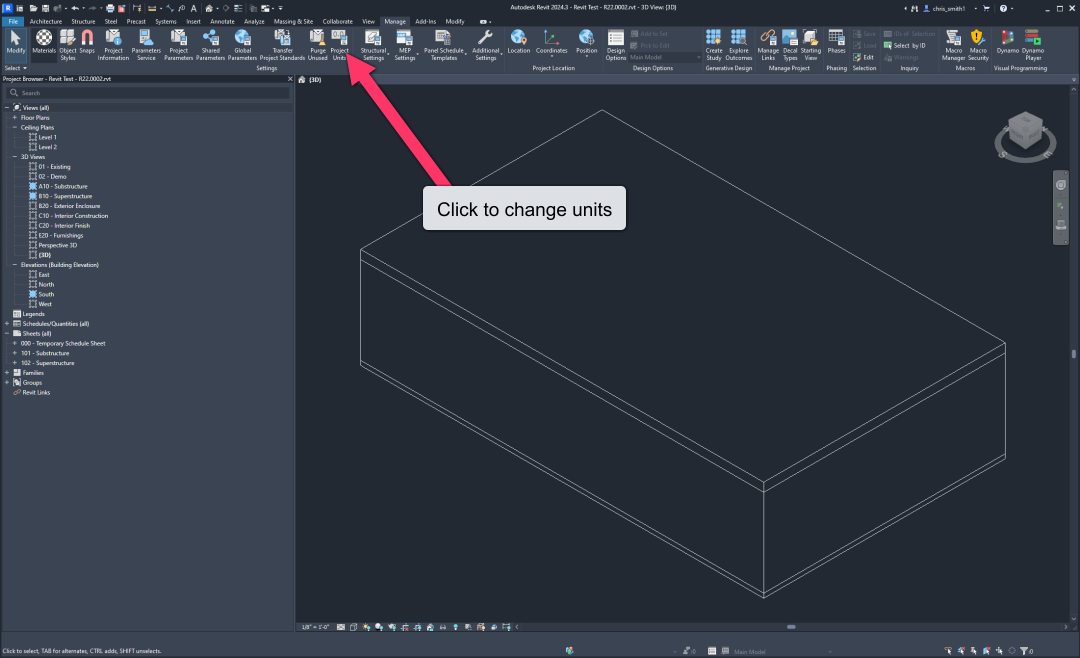Toggle shadows in the view control bar

click(x=378, y=627)
